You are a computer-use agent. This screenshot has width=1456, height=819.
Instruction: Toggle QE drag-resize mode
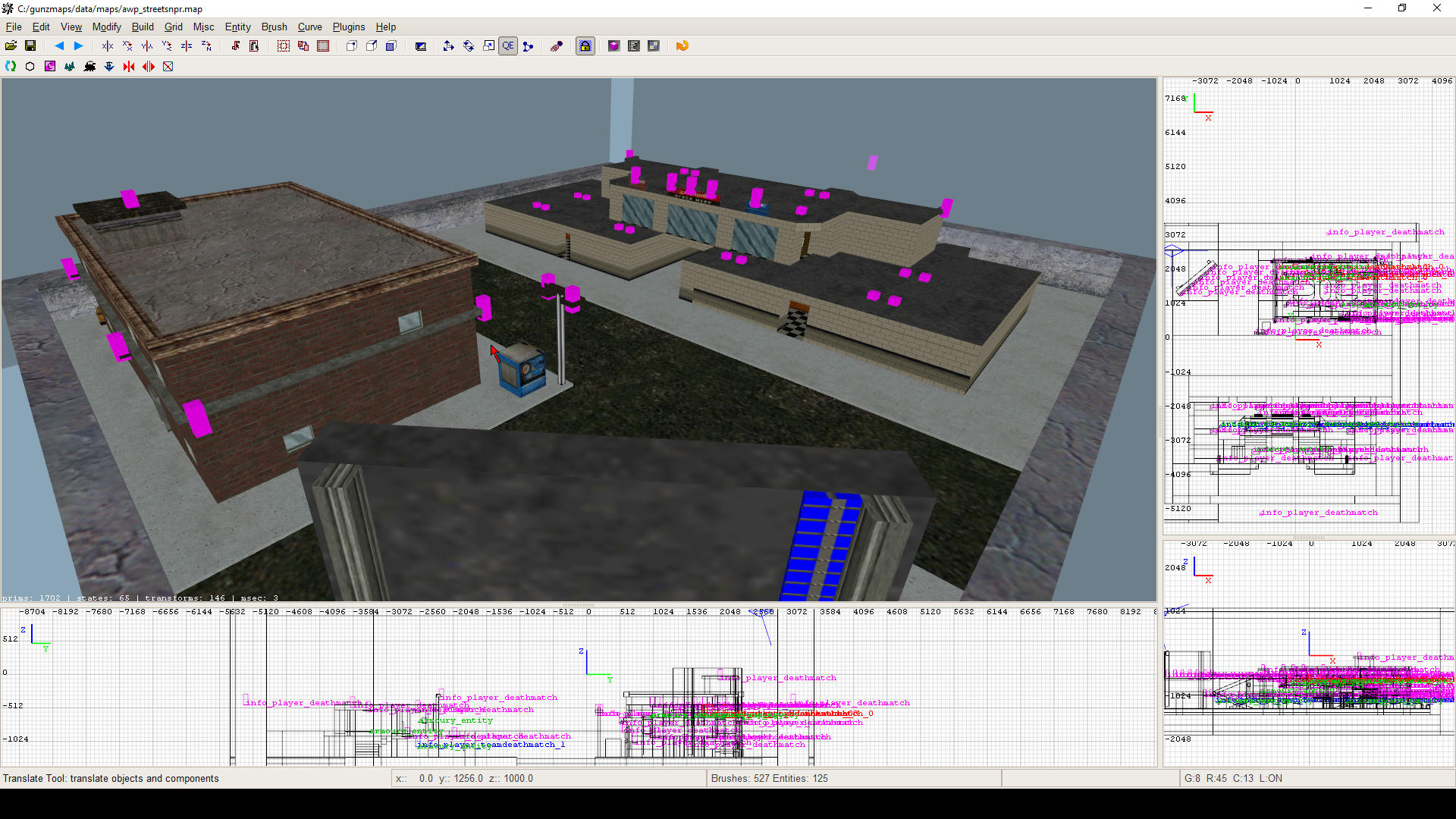click(508, 45)
